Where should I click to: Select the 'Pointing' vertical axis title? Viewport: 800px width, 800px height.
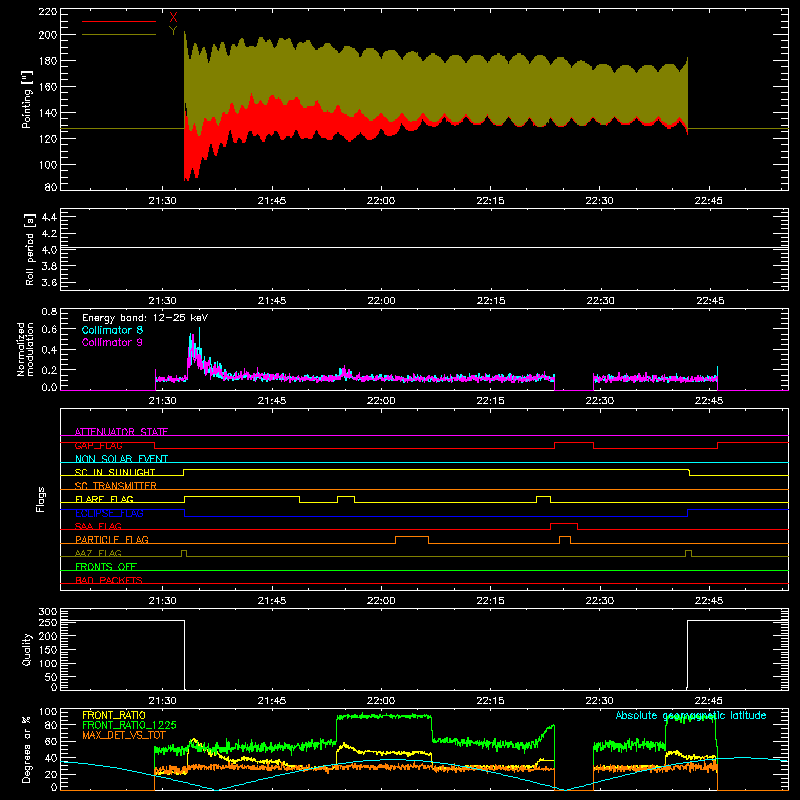[x=27, y=100]
